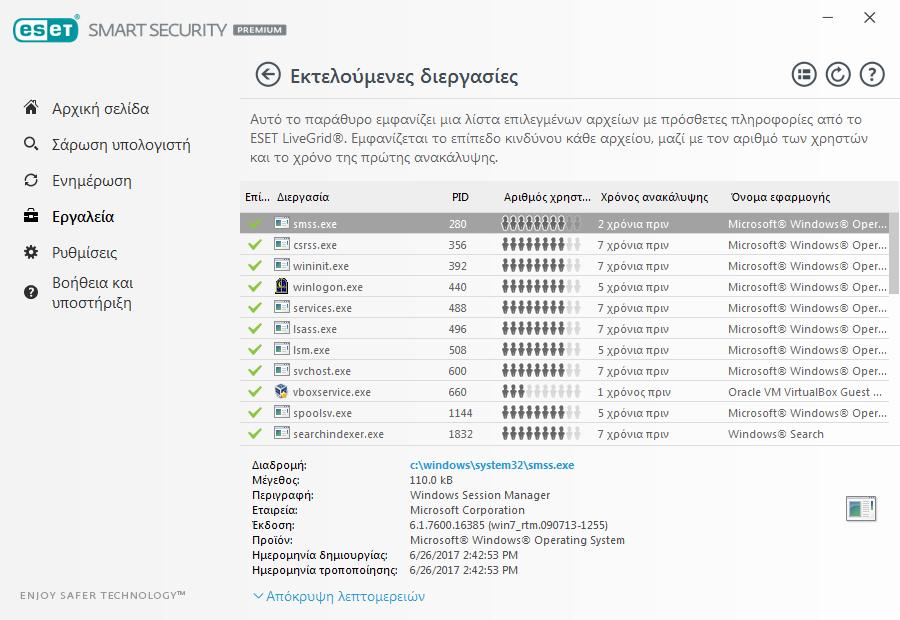Click '2 χρόνια πριν' in smss.exe row
The image size is (900, 620).
coord(633,224)
